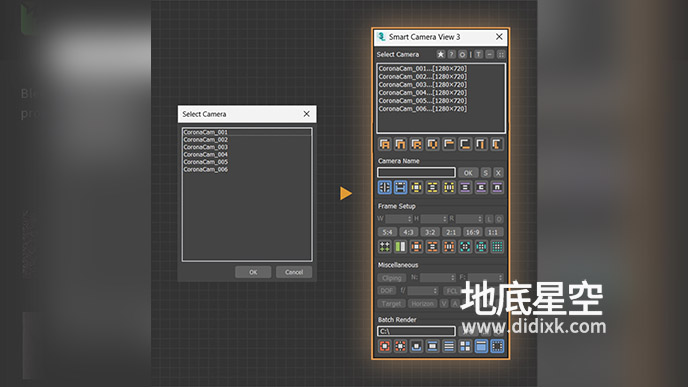Screen dimensions: 688x387
Task: Click the FCL button in Miscellaneous
Action: pos(452,291)
